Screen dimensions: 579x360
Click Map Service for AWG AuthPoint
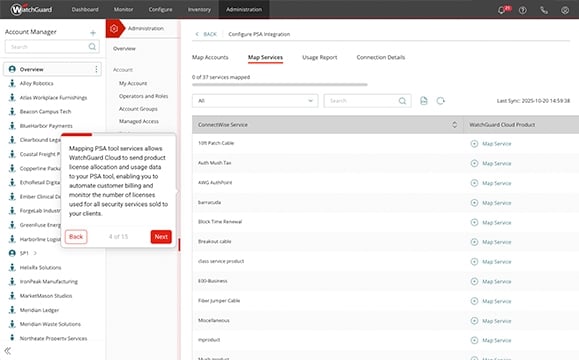click(x=497, y=183)
